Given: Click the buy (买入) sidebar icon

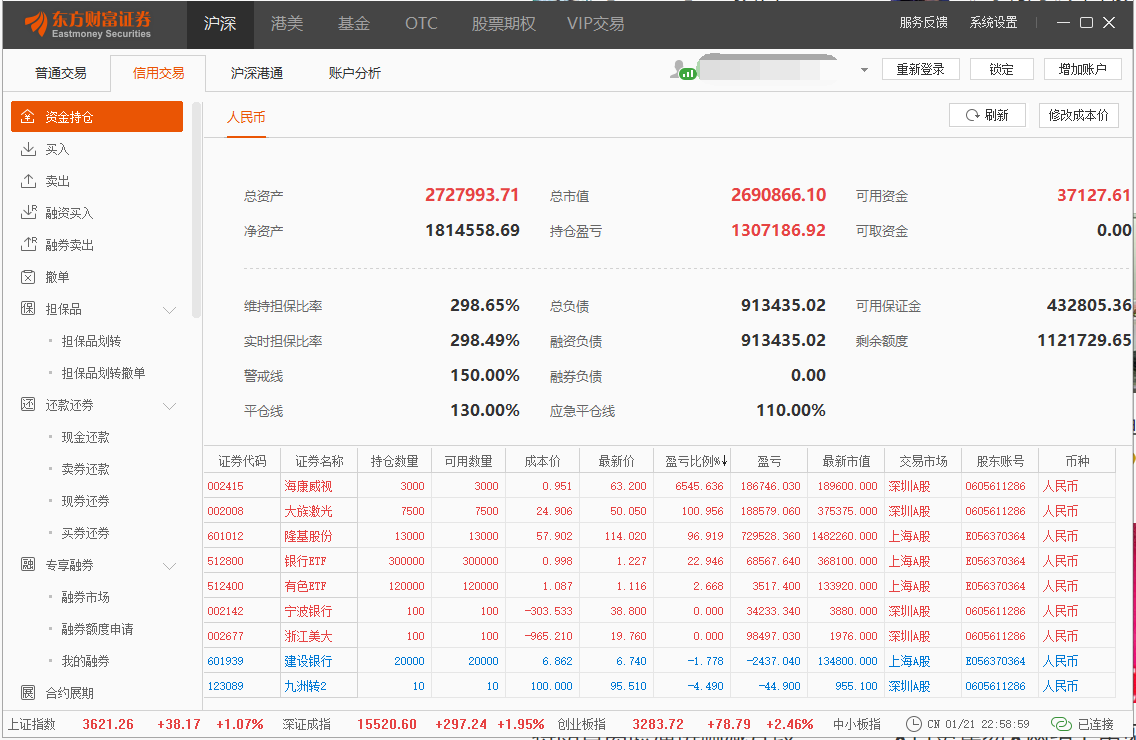Looking at the screenshot, I should pos(28,149).
